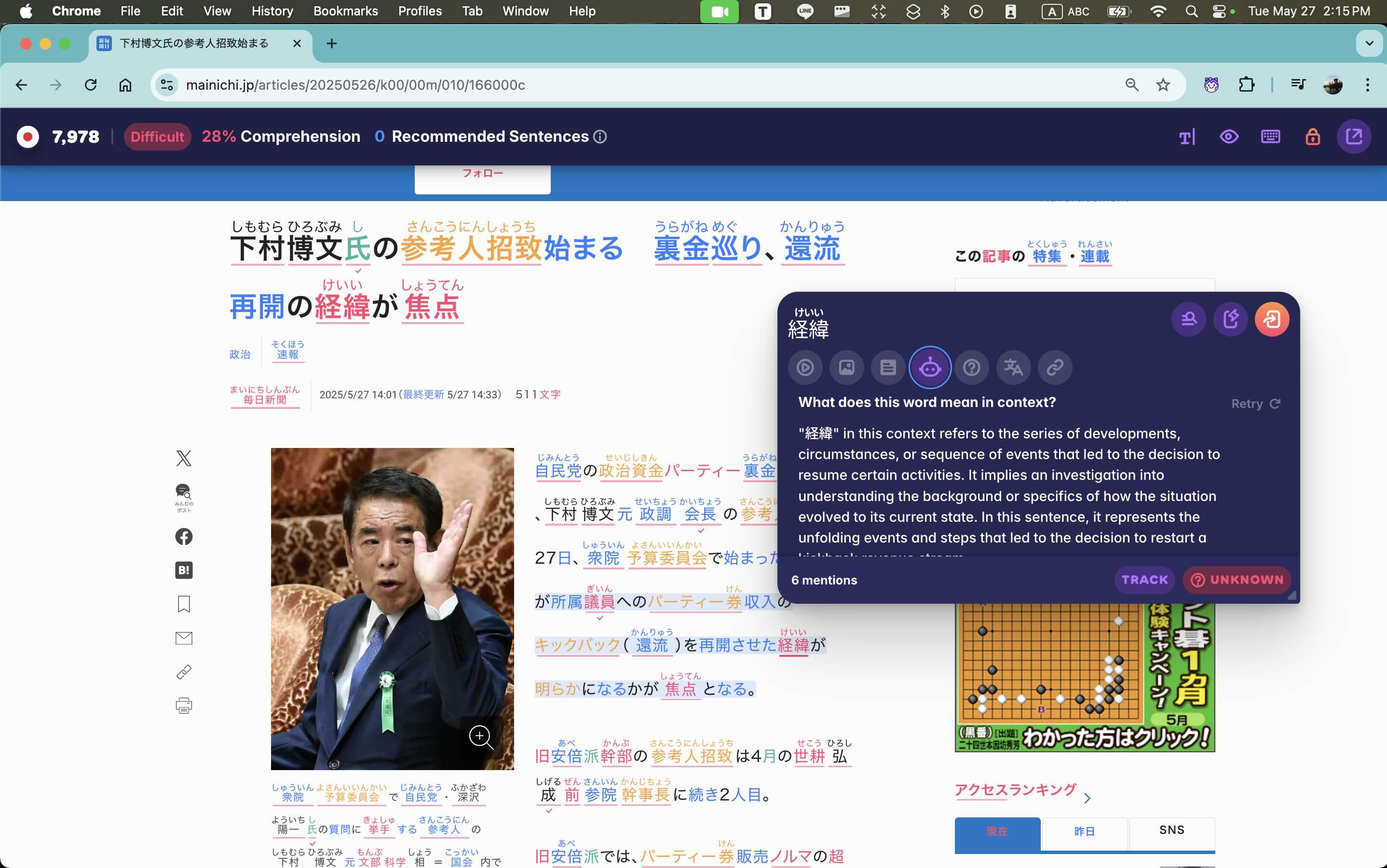Click the Hatena Bookmark share icon

click(x=183, y=570)
